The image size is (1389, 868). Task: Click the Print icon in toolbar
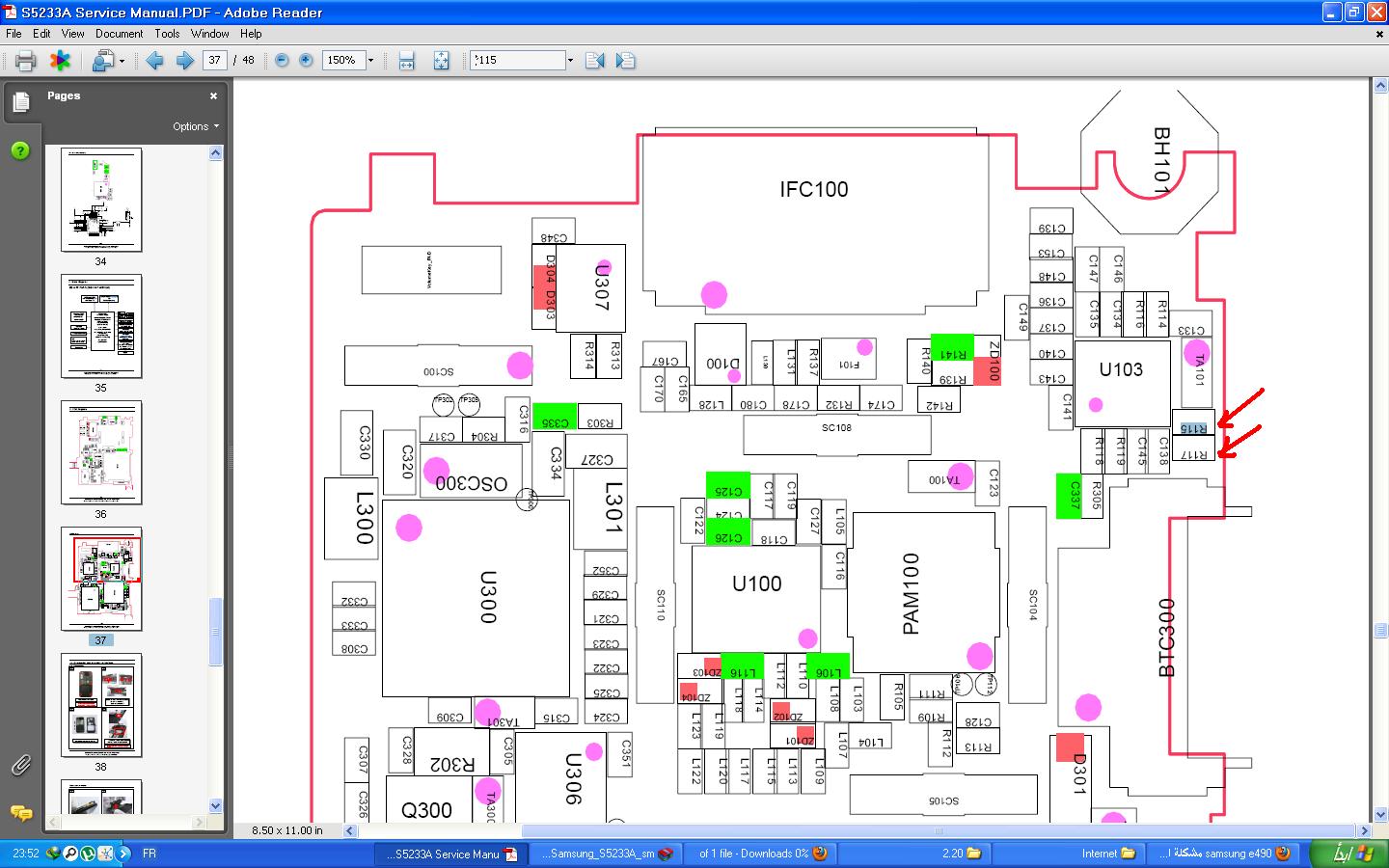[x=26, y=60]
